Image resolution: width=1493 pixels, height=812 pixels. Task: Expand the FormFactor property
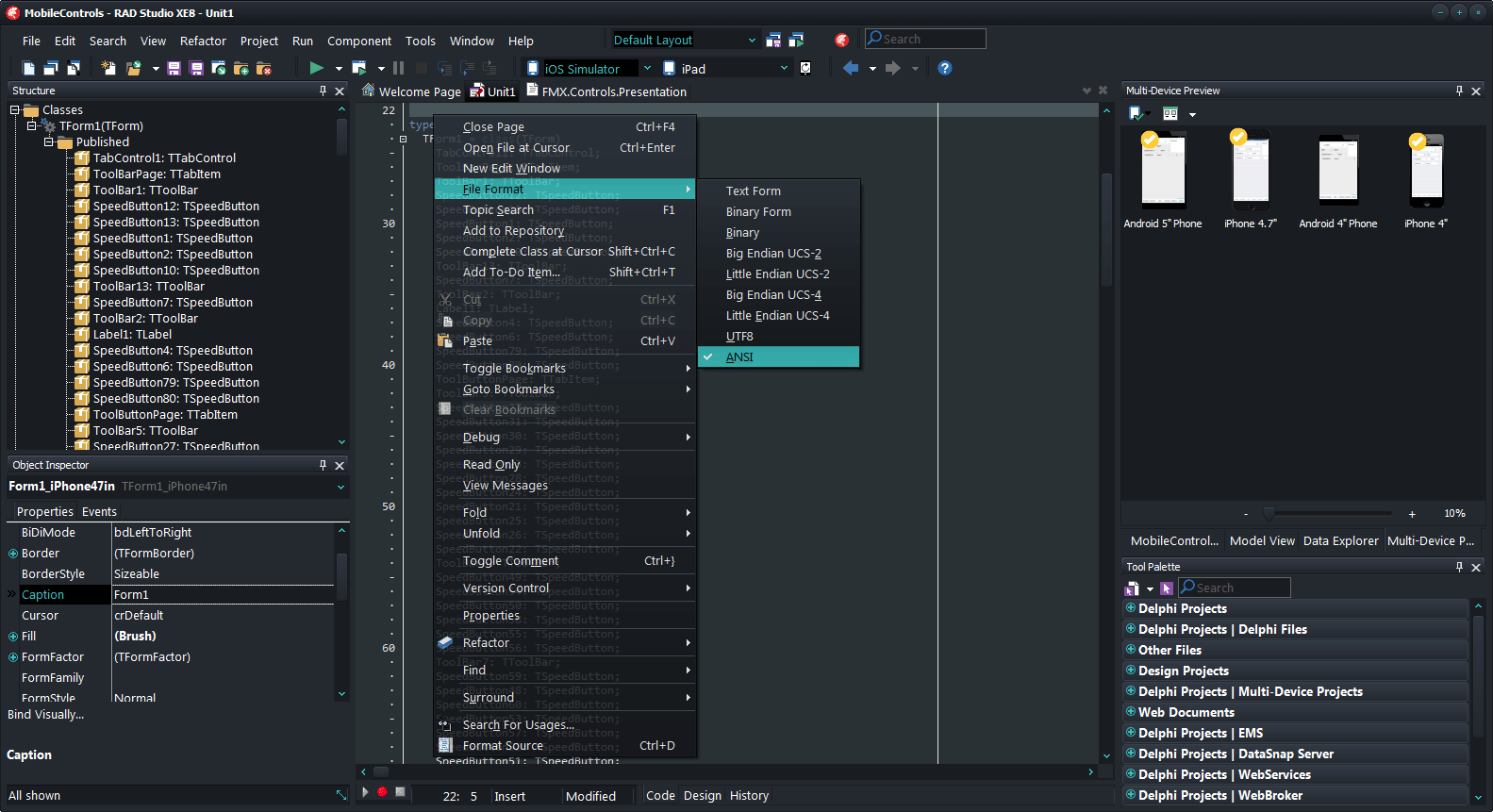(x=13, y=657)
